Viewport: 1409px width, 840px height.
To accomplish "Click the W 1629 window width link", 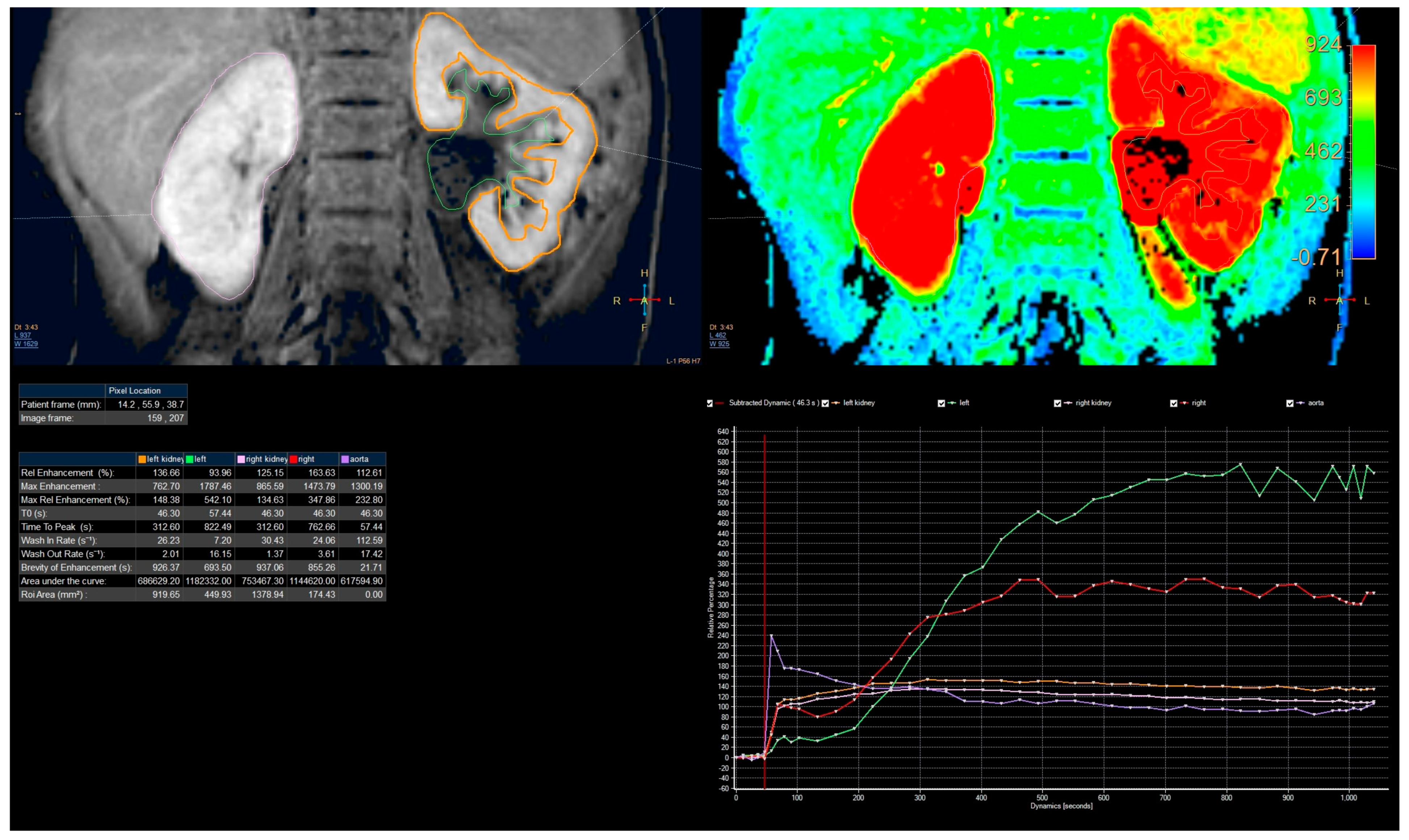I will click(x=26, y=343).
